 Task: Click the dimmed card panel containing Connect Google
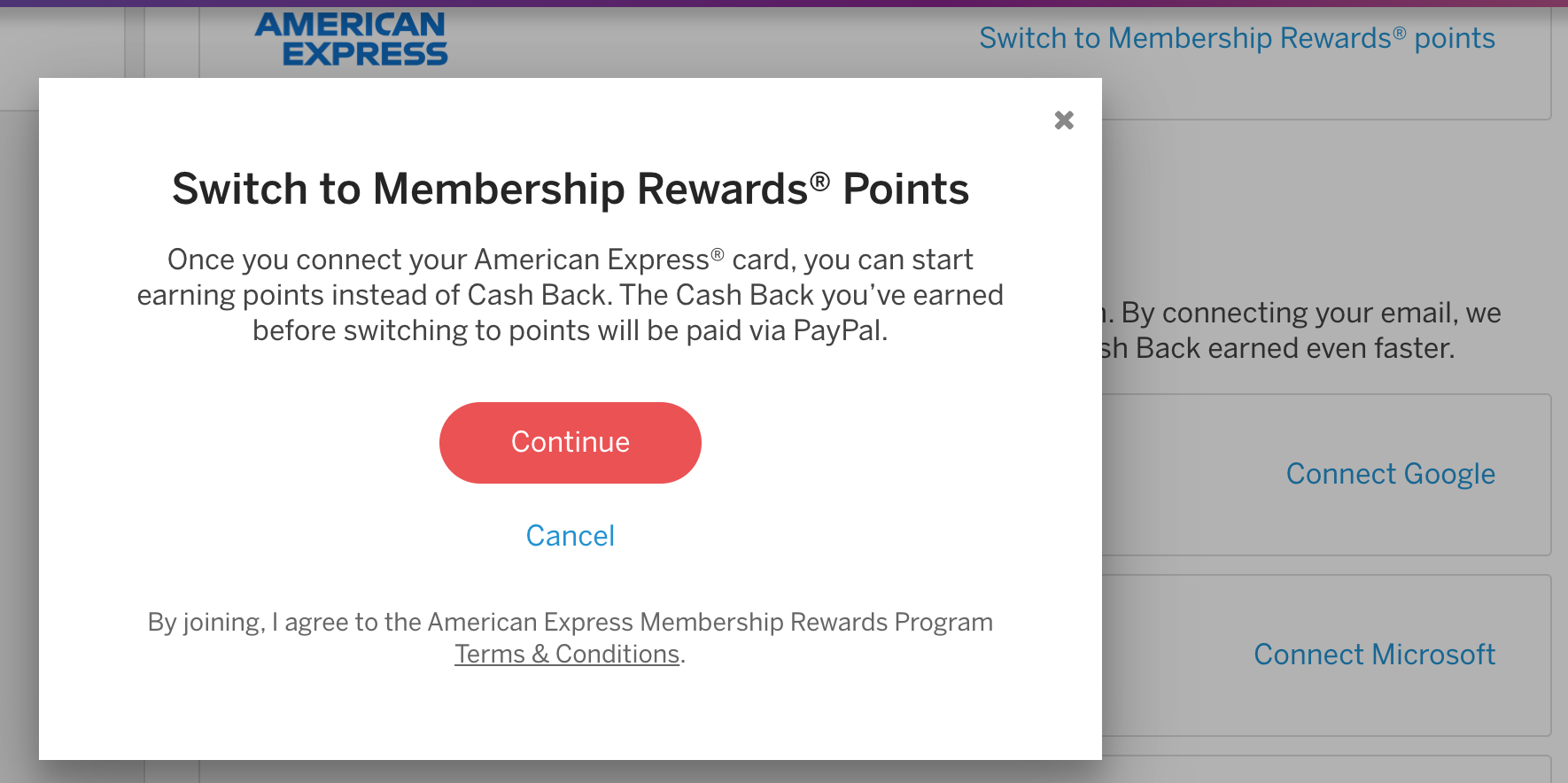click(1327, 475)
